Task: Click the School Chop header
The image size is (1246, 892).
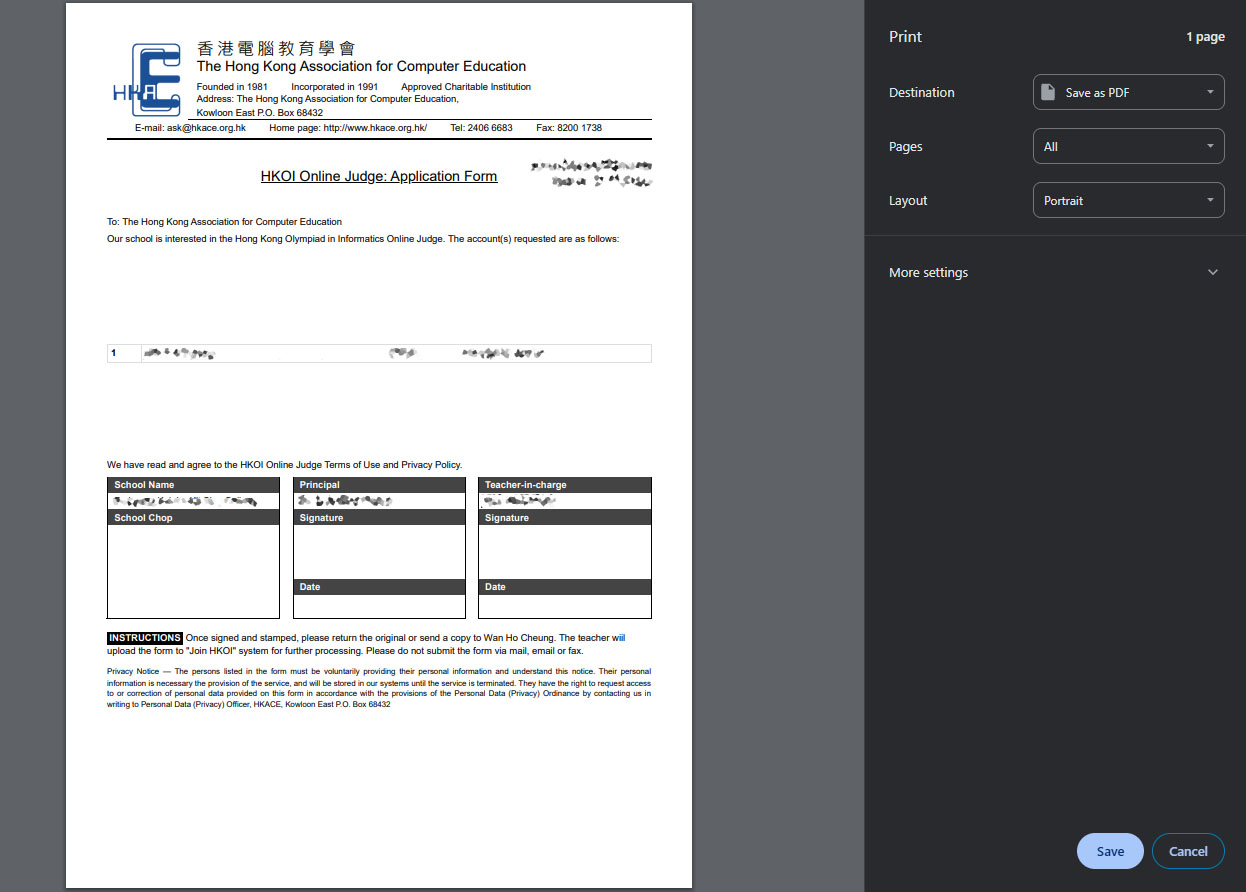Action: pyautogui.click(x=193, y=518)
